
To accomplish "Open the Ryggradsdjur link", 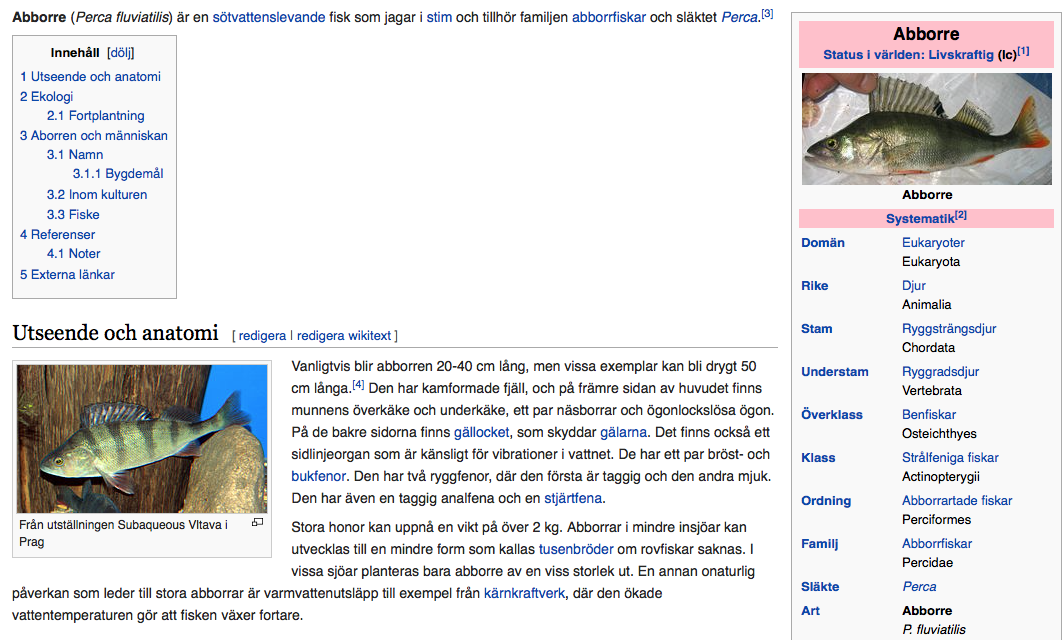I will click(940, 372).
